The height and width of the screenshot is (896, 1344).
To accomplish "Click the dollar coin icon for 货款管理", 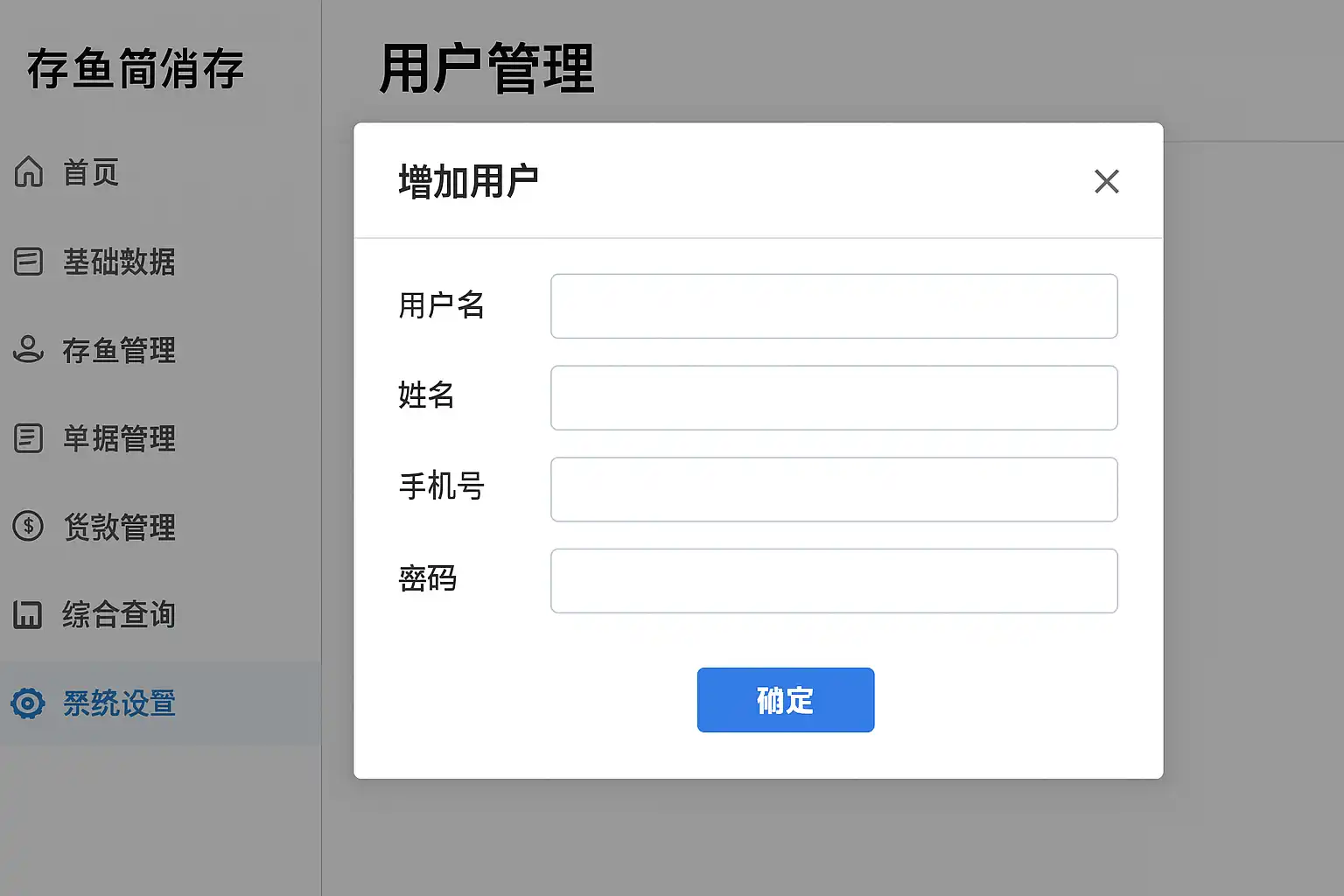I will pos(28,526).
